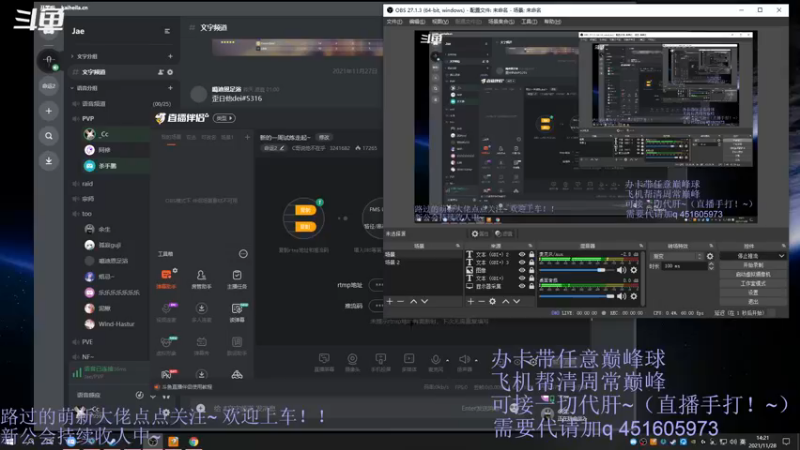Click the search icon in Kaiheila sidebar

click(x=49, y=136)
